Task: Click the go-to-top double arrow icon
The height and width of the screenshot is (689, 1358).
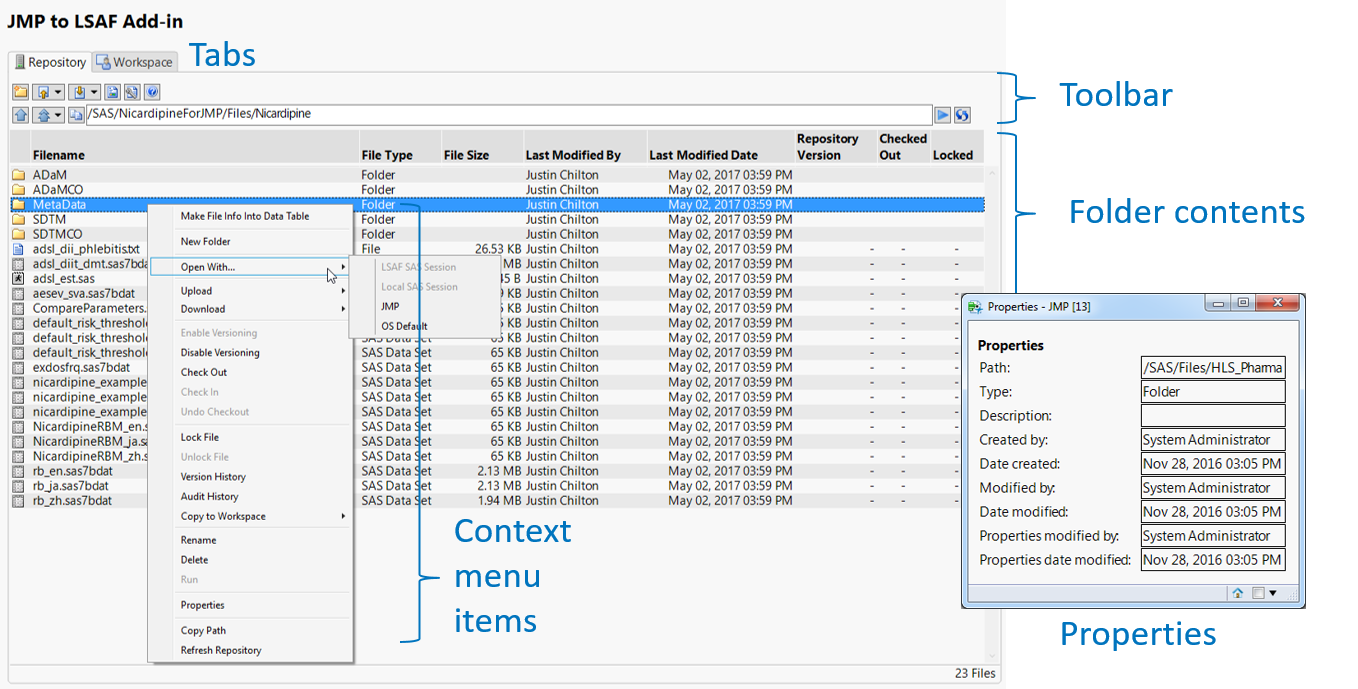Action: [41, 114]
